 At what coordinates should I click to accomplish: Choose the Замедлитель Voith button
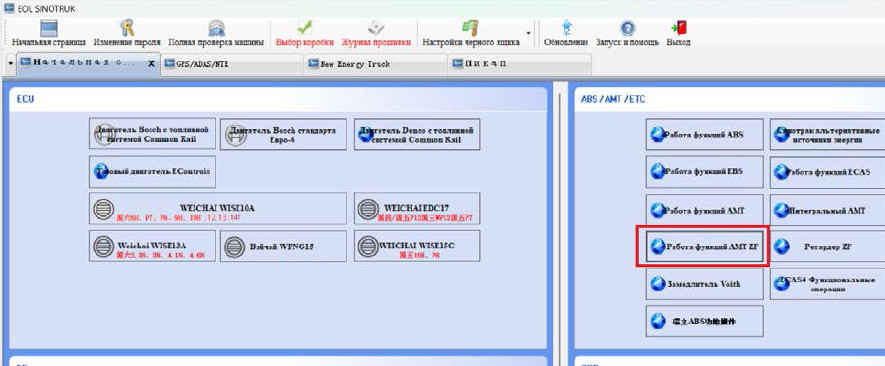704,284
